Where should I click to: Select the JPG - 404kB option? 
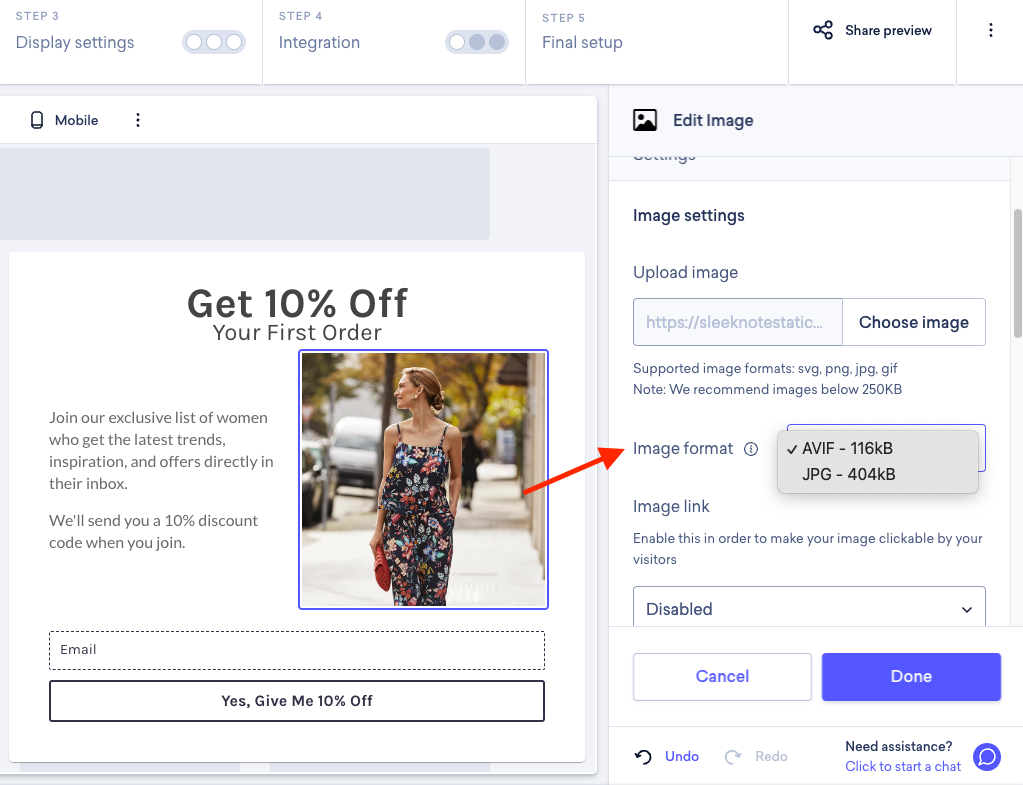pyautogui.click(x=848, y=474)
